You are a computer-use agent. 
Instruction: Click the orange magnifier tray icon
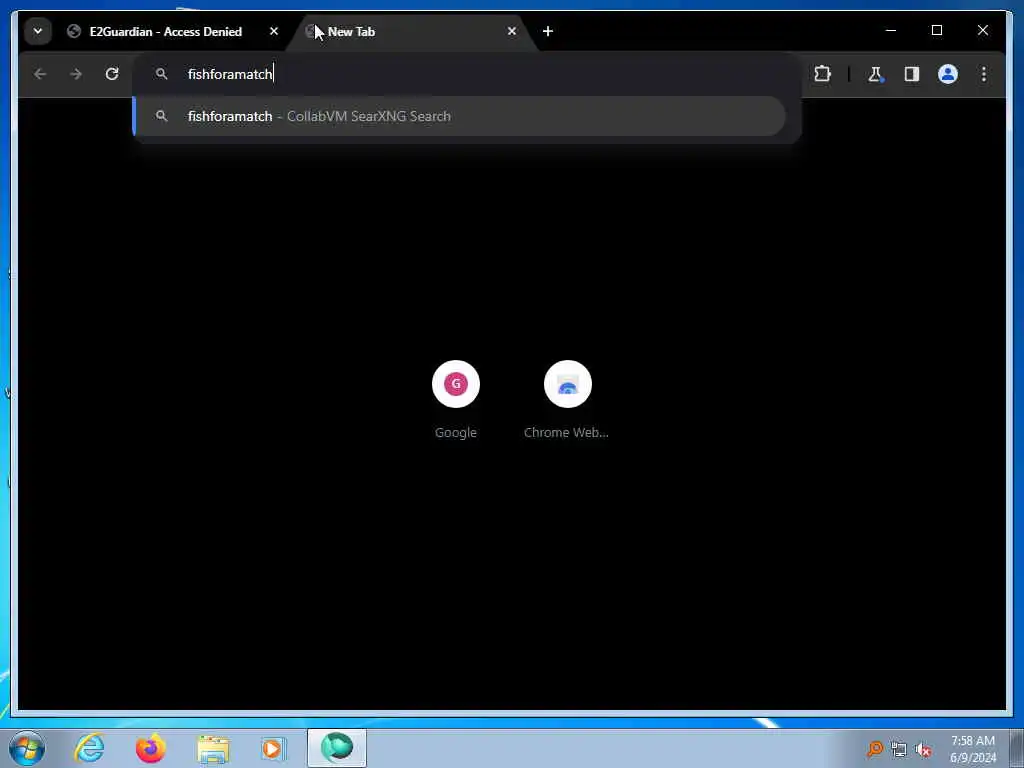click(x=874, y=749)
